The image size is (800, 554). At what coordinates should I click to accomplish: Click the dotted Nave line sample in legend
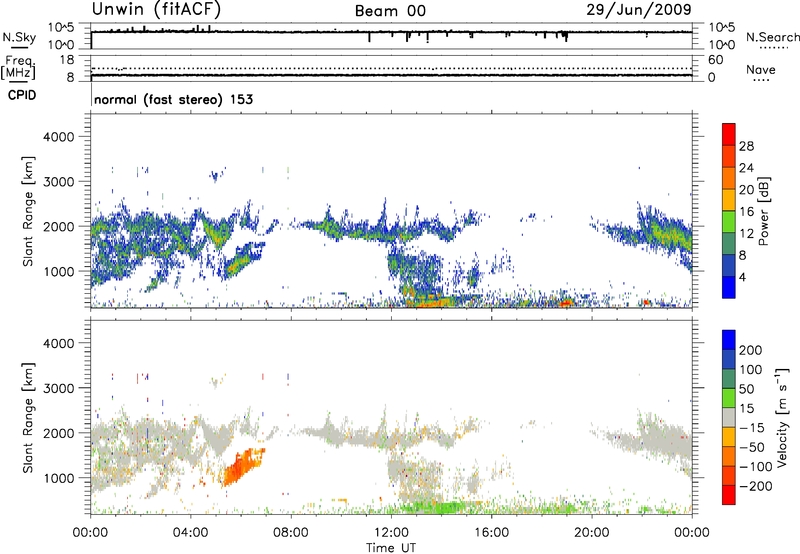pos(761,80)
